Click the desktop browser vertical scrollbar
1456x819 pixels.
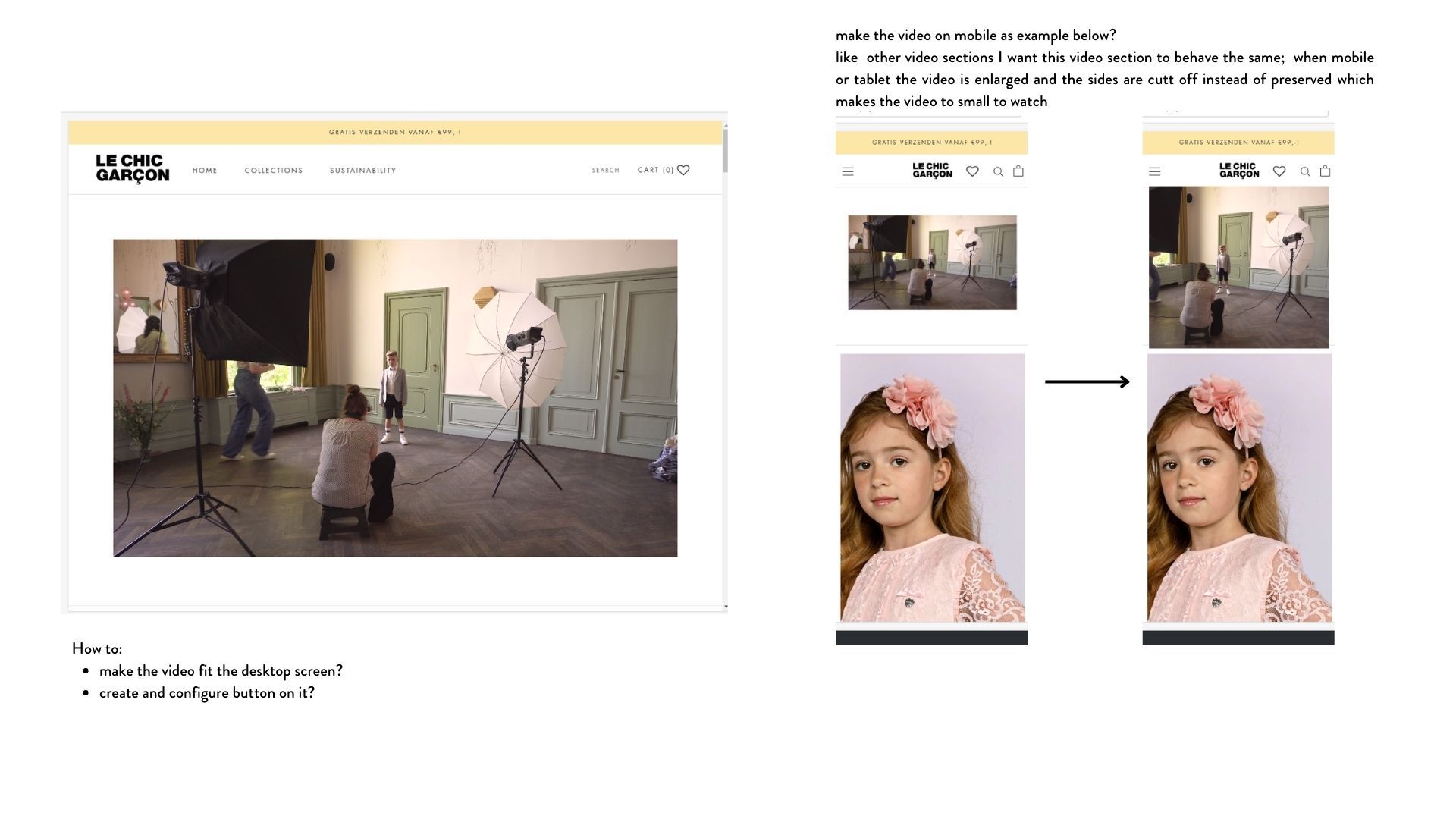(725, 150)
